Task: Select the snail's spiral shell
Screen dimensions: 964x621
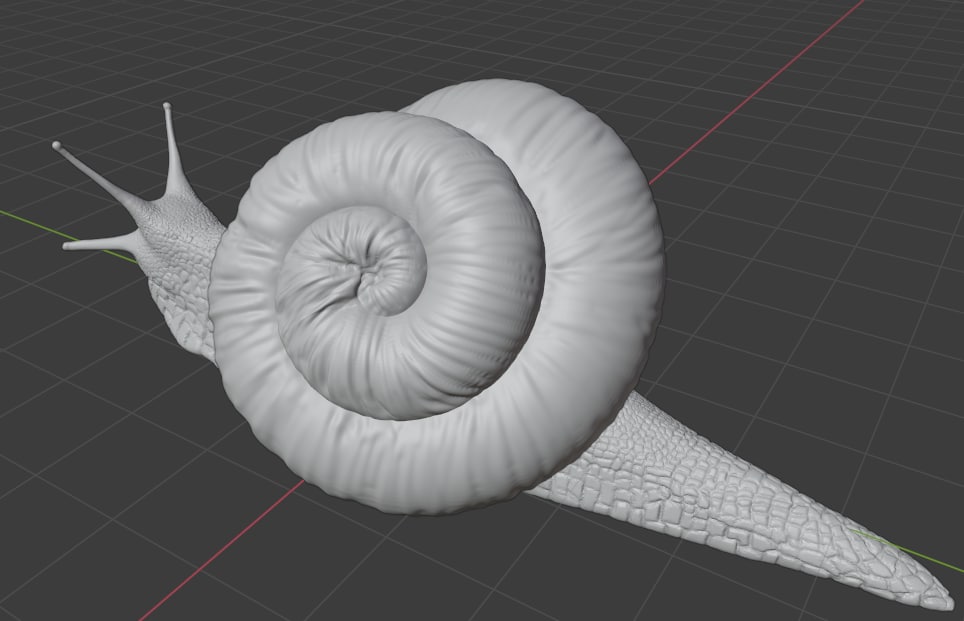Action: pyautogui.click(x=438, y=297)
